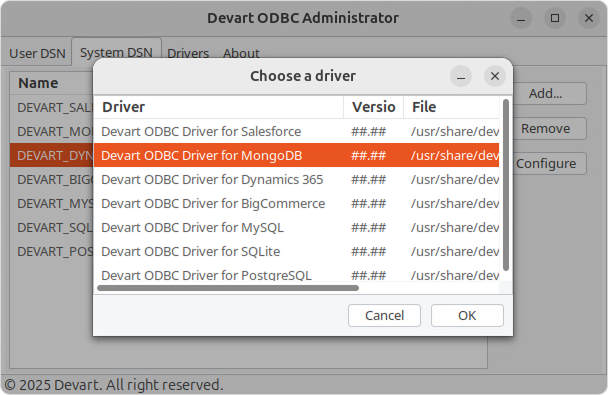Click the vertical scrollbar in driver list
The height and width of the screenshot is (395, 608).
pyautogui.click(x=506, y=185)
